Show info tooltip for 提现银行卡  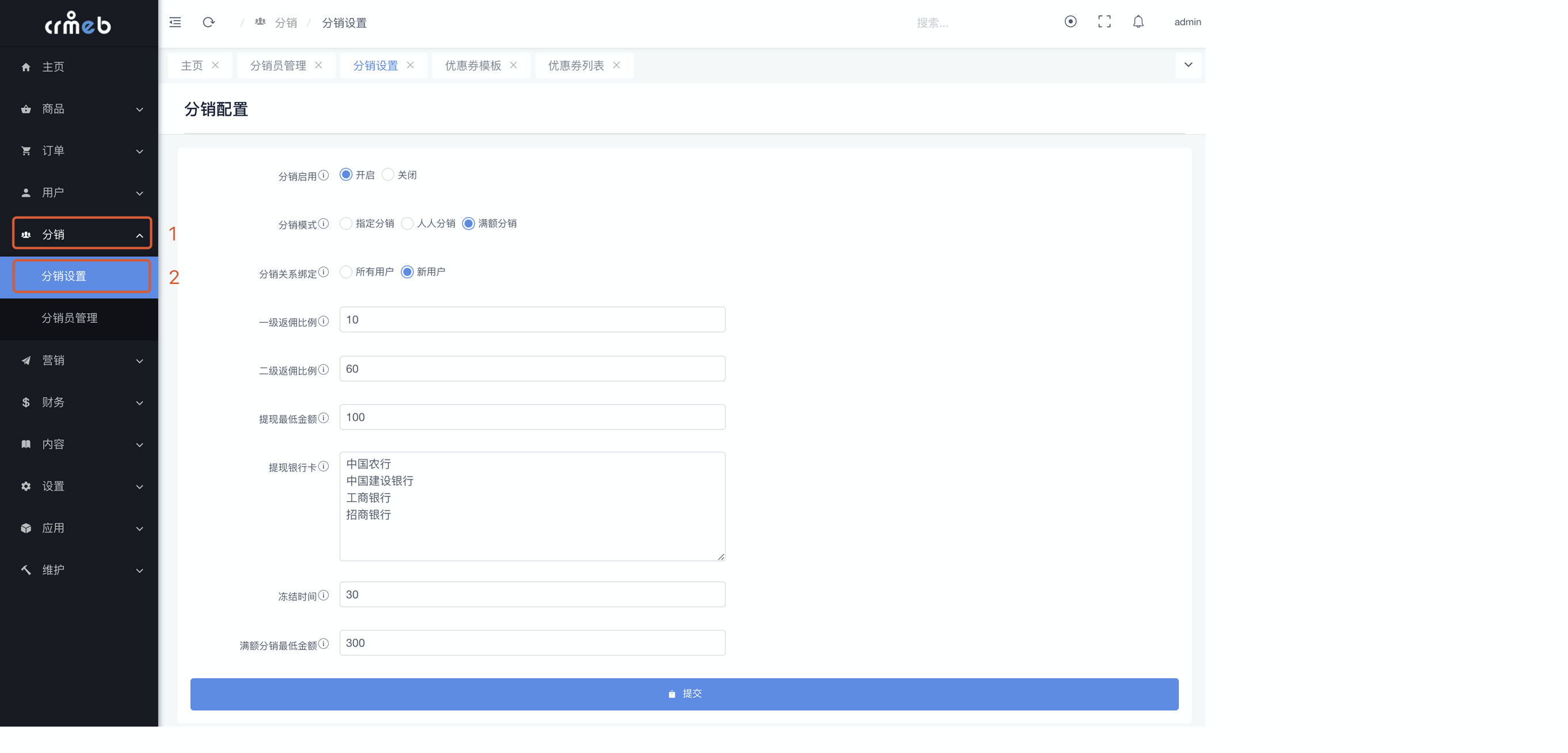point(324,466)
